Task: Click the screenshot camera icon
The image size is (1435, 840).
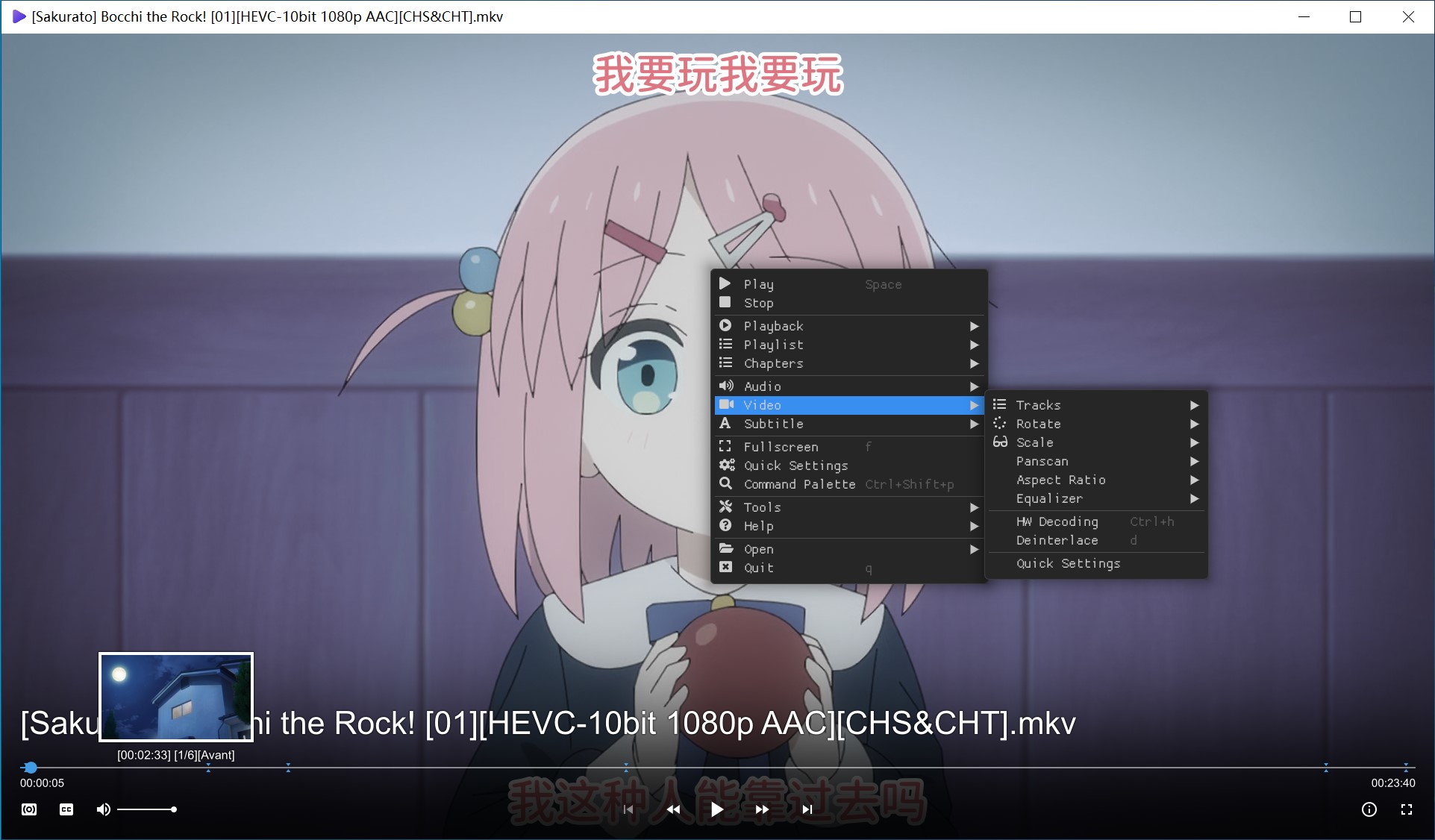Action: [x=29, y=809]
